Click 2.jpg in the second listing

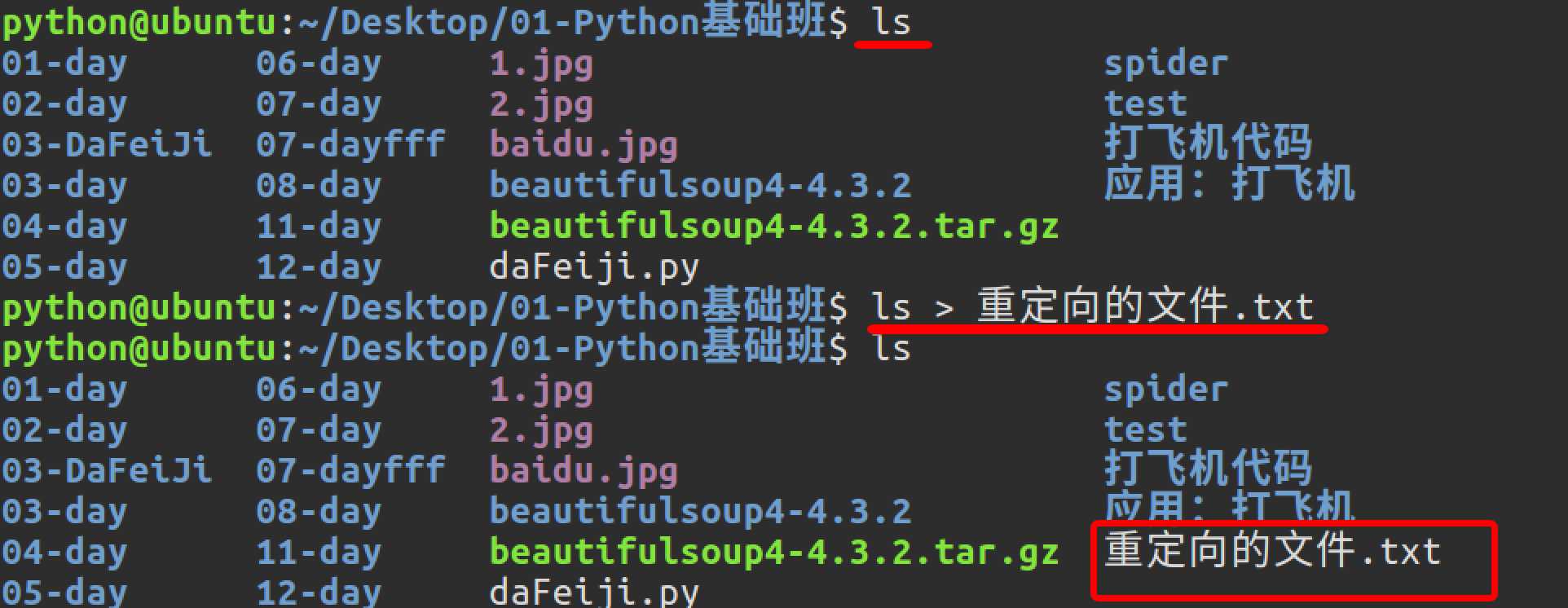[x=541, y=431]
